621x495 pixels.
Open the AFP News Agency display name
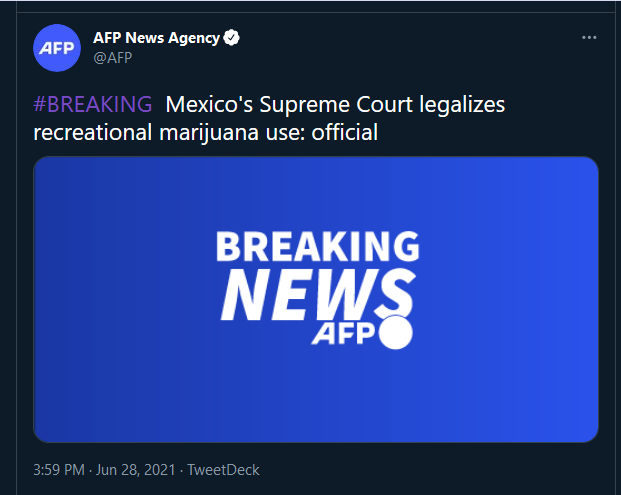point(156,38)
